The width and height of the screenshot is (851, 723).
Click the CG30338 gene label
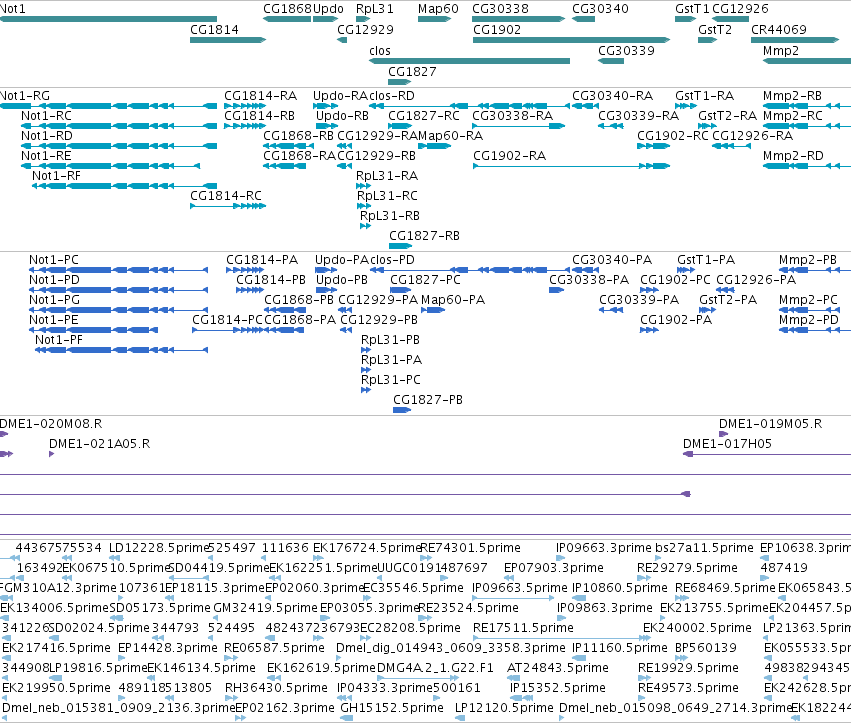500,9
